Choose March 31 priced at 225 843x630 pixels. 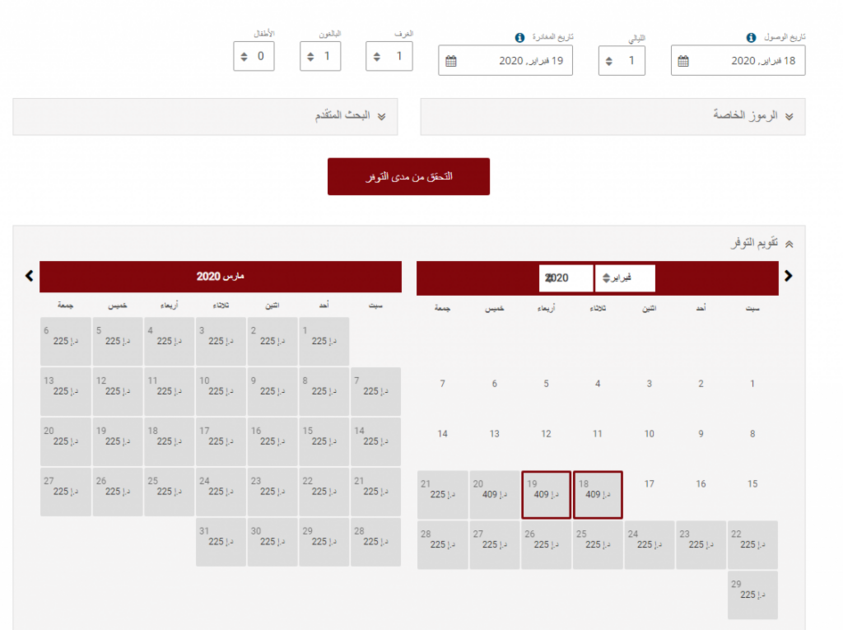point(221,542)
